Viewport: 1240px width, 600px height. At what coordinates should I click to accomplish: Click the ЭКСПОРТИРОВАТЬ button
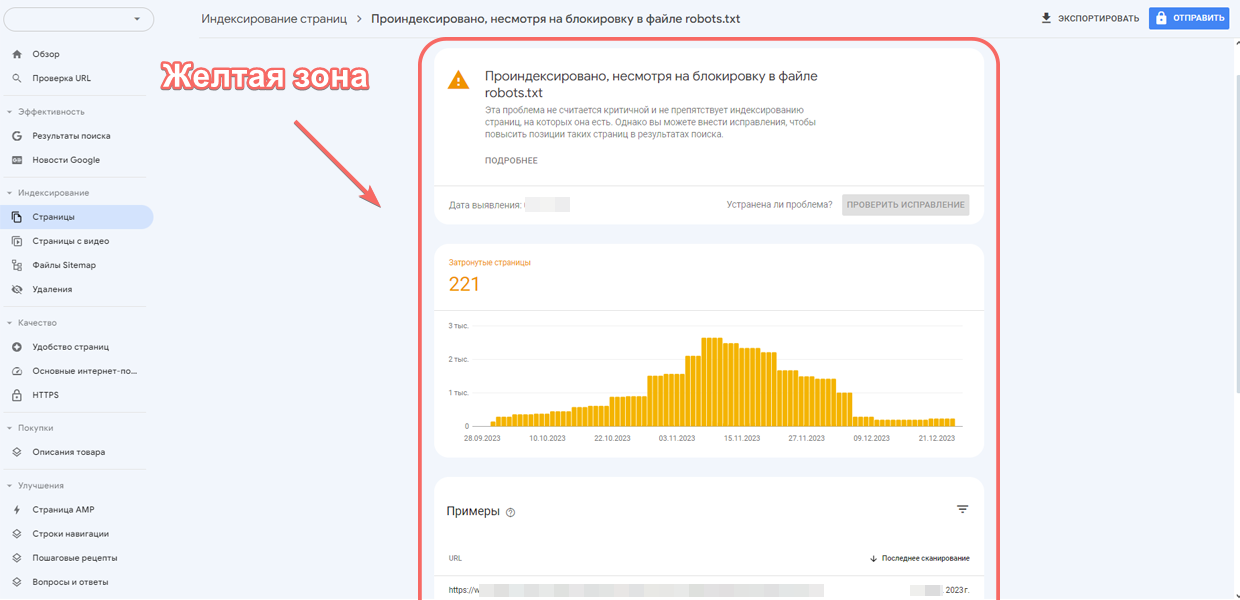[1089, 18]
